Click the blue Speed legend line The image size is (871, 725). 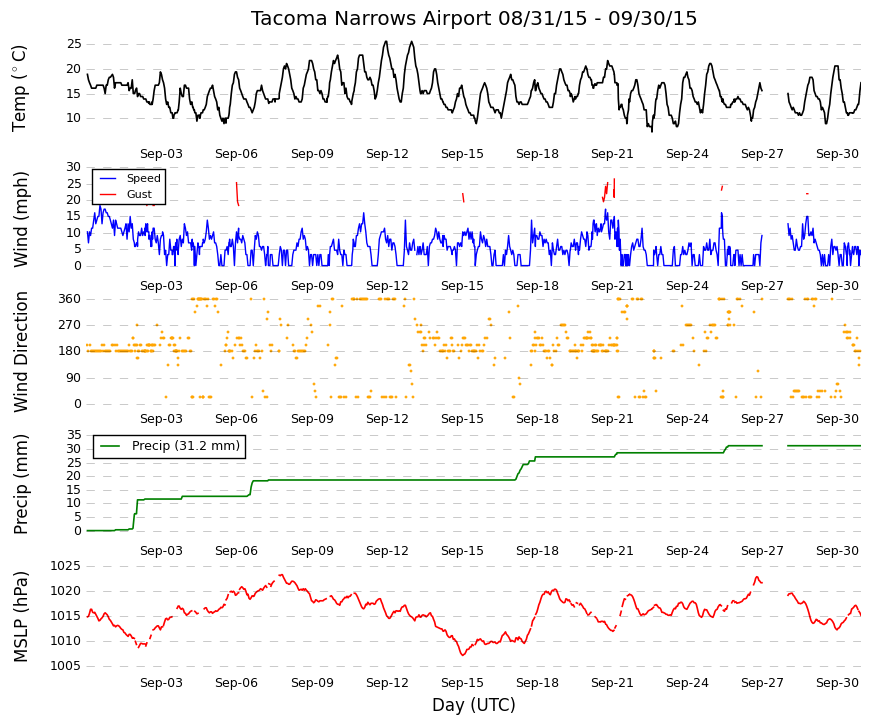click(x=108, y=179)
